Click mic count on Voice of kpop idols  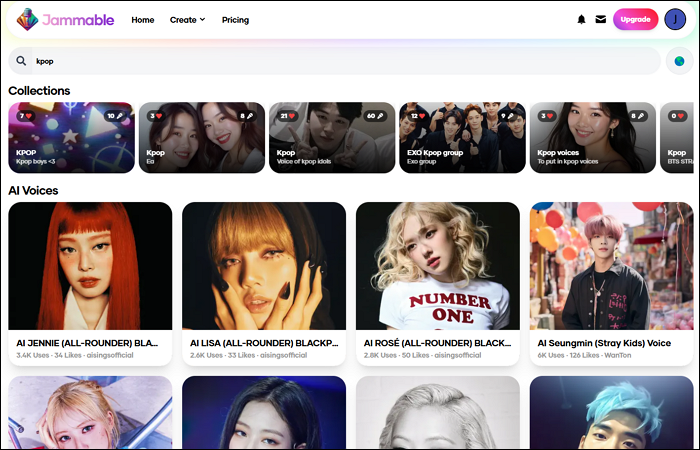coord(375,116)
